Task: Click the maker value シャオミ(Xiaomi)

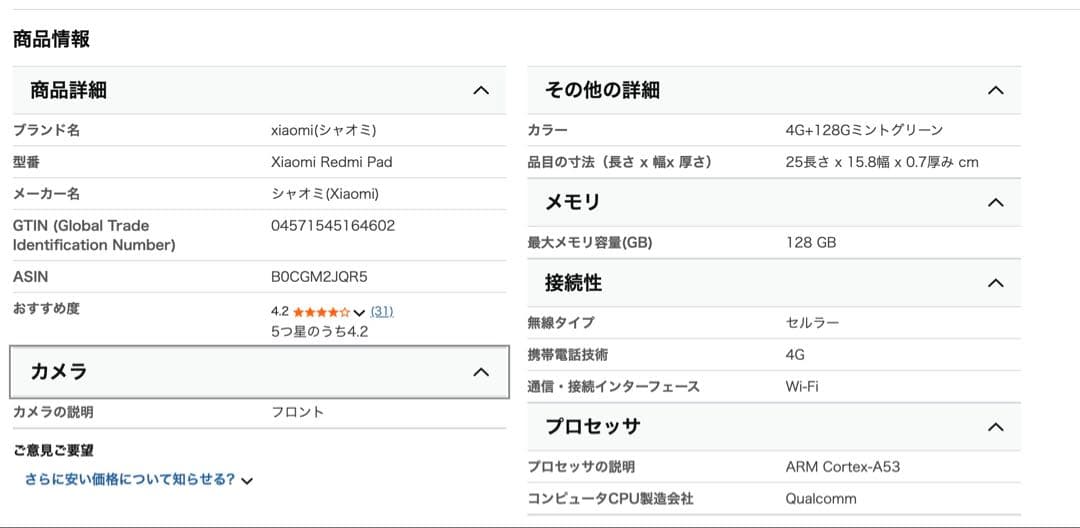Action: point(325,194)
